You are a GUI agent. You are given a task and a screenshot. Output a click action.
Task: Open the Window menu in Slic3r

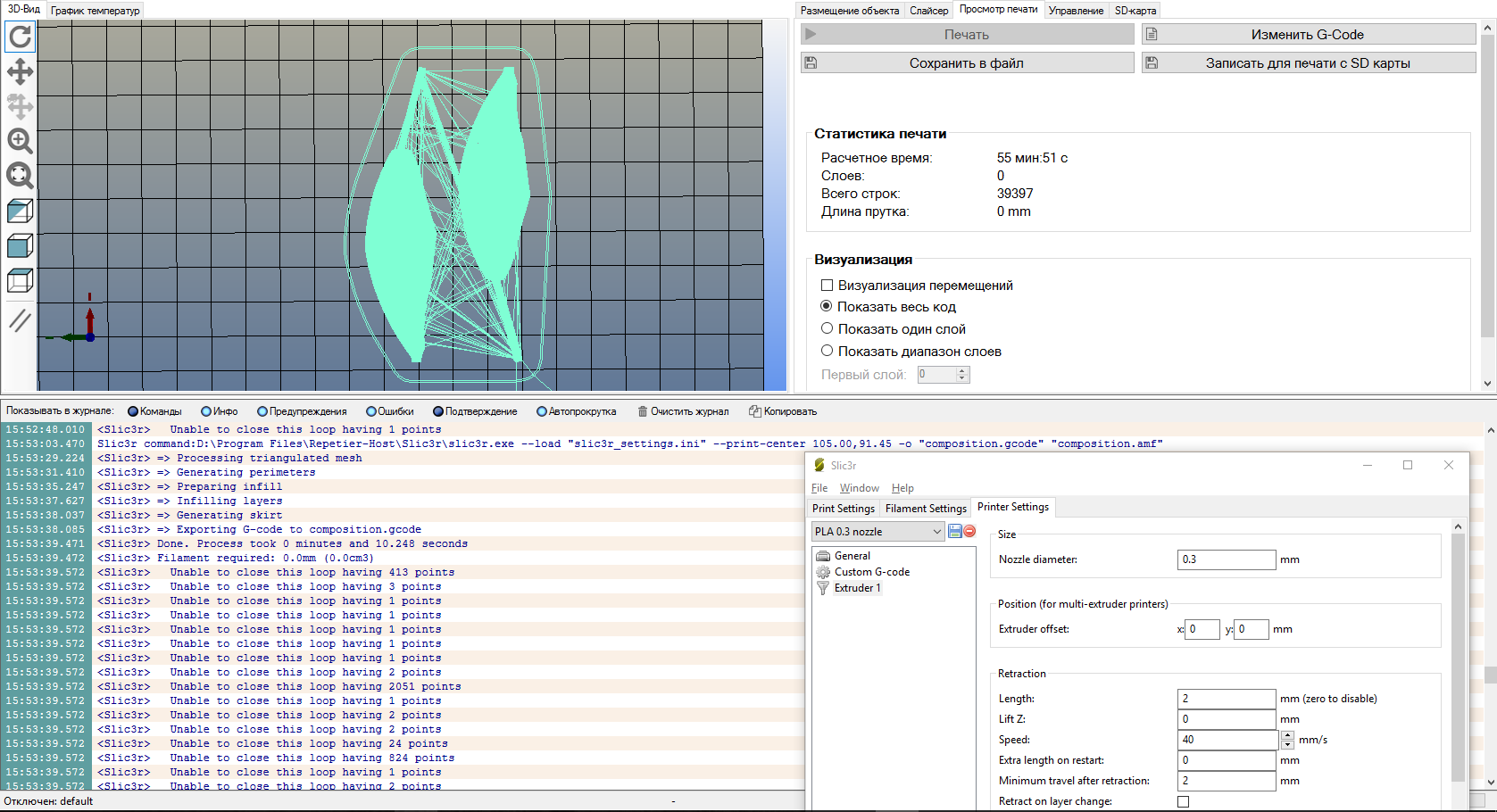859,488
